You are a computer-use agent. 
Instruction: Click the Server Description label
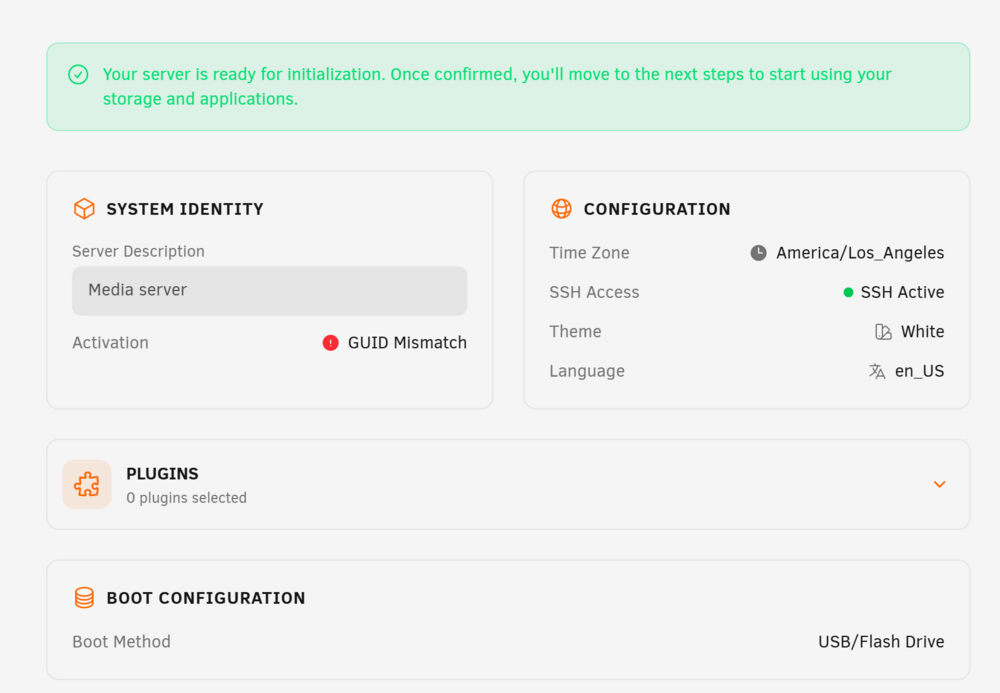click(x=138, y=251)
